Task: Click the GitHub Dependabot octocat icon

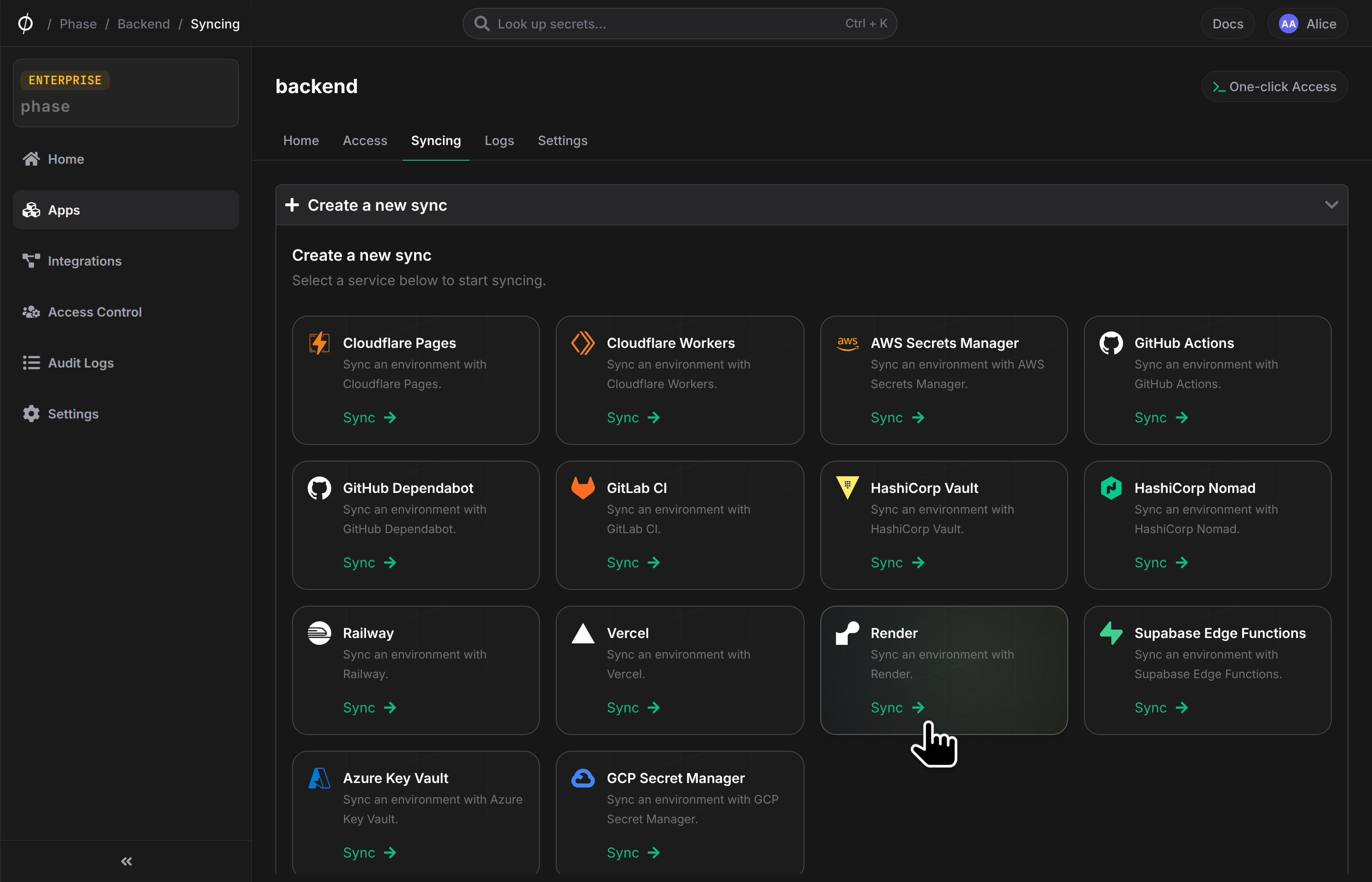Action: tap(319, 488)
